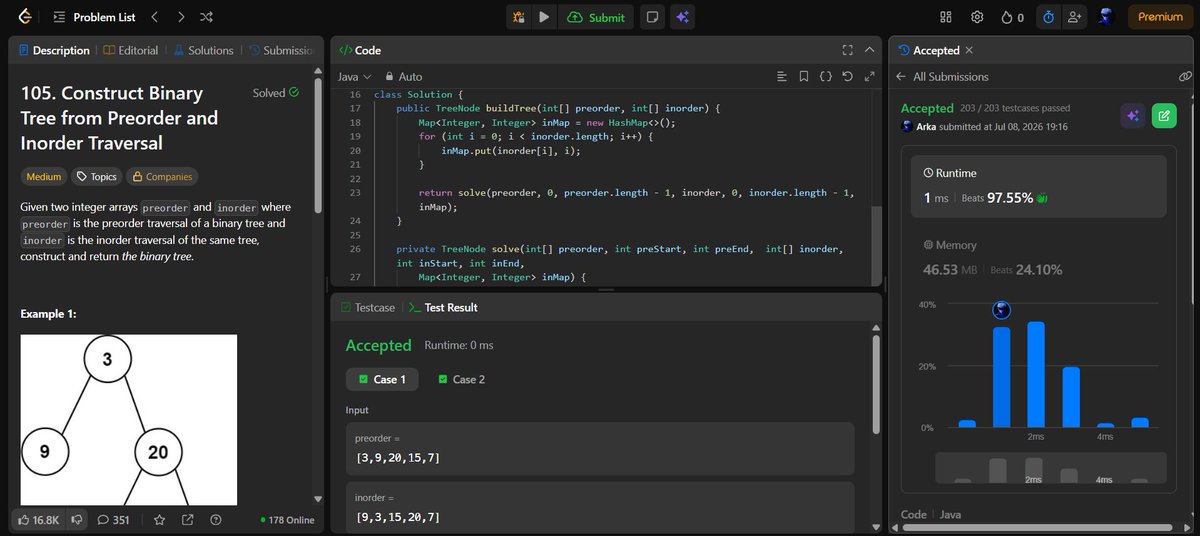Open the layout grid icon
Screen dimensions: 1200x536
[x=946, y=17]
